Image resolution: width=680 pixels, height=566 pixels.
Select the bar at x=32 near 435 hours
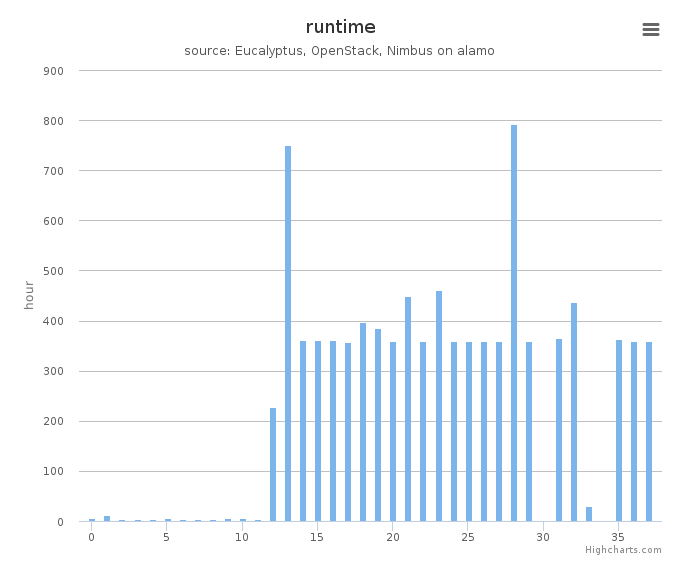[x=574, y=412]
